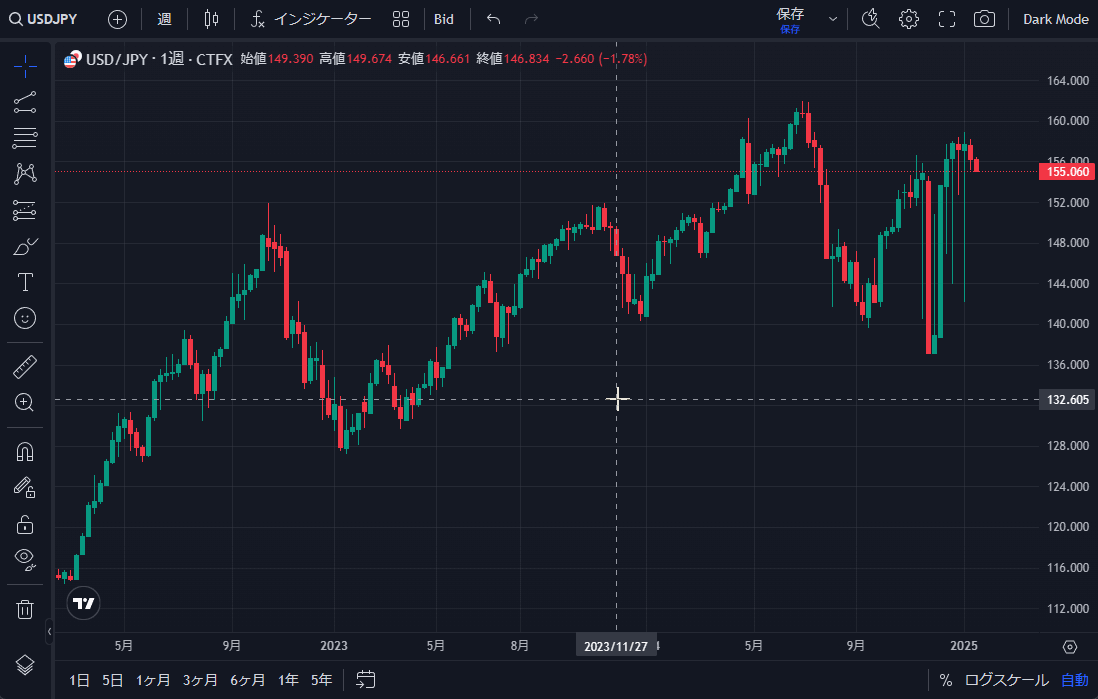The image size is (1098, 699).
Task: Select the 1年 time range
Action: point(289,680)
